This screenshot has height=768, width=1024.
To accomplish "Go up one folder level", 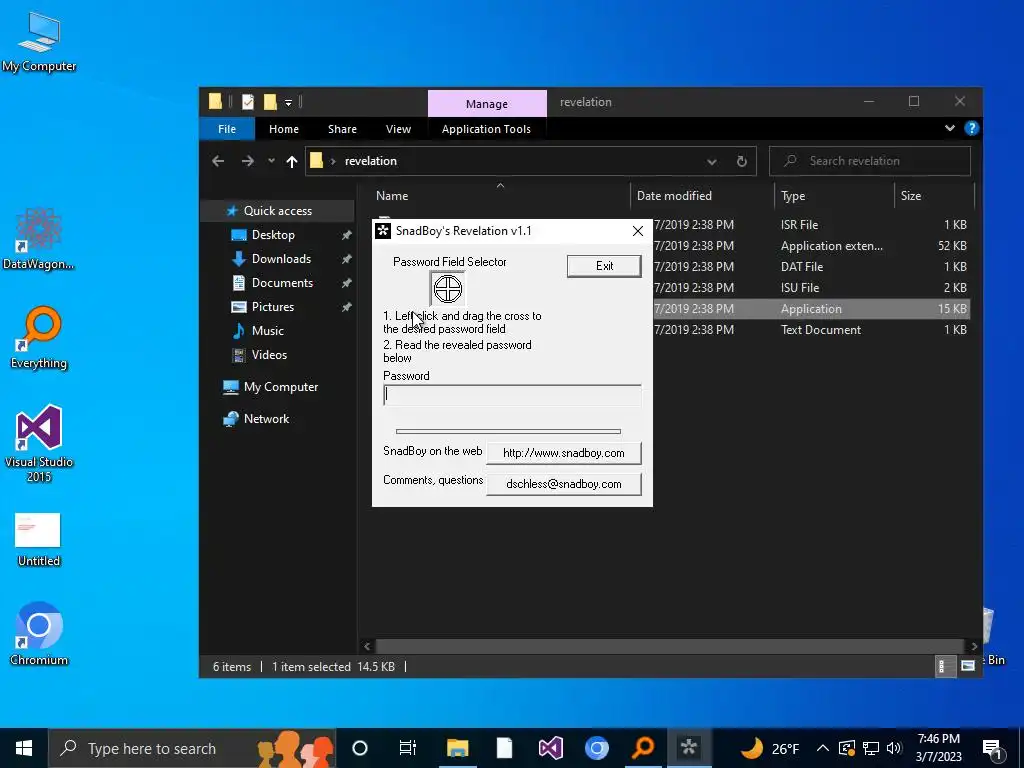I will pyautogui.click(x=291, y=161).
